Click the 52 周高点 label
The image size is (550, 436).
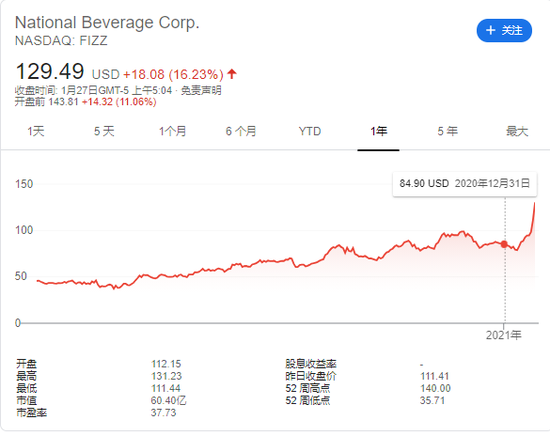(308, 388)
